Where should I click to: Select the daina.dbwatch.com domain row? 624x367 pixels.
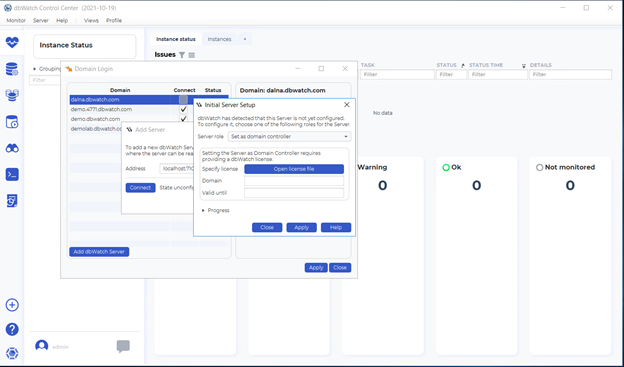tap(149, 100)
